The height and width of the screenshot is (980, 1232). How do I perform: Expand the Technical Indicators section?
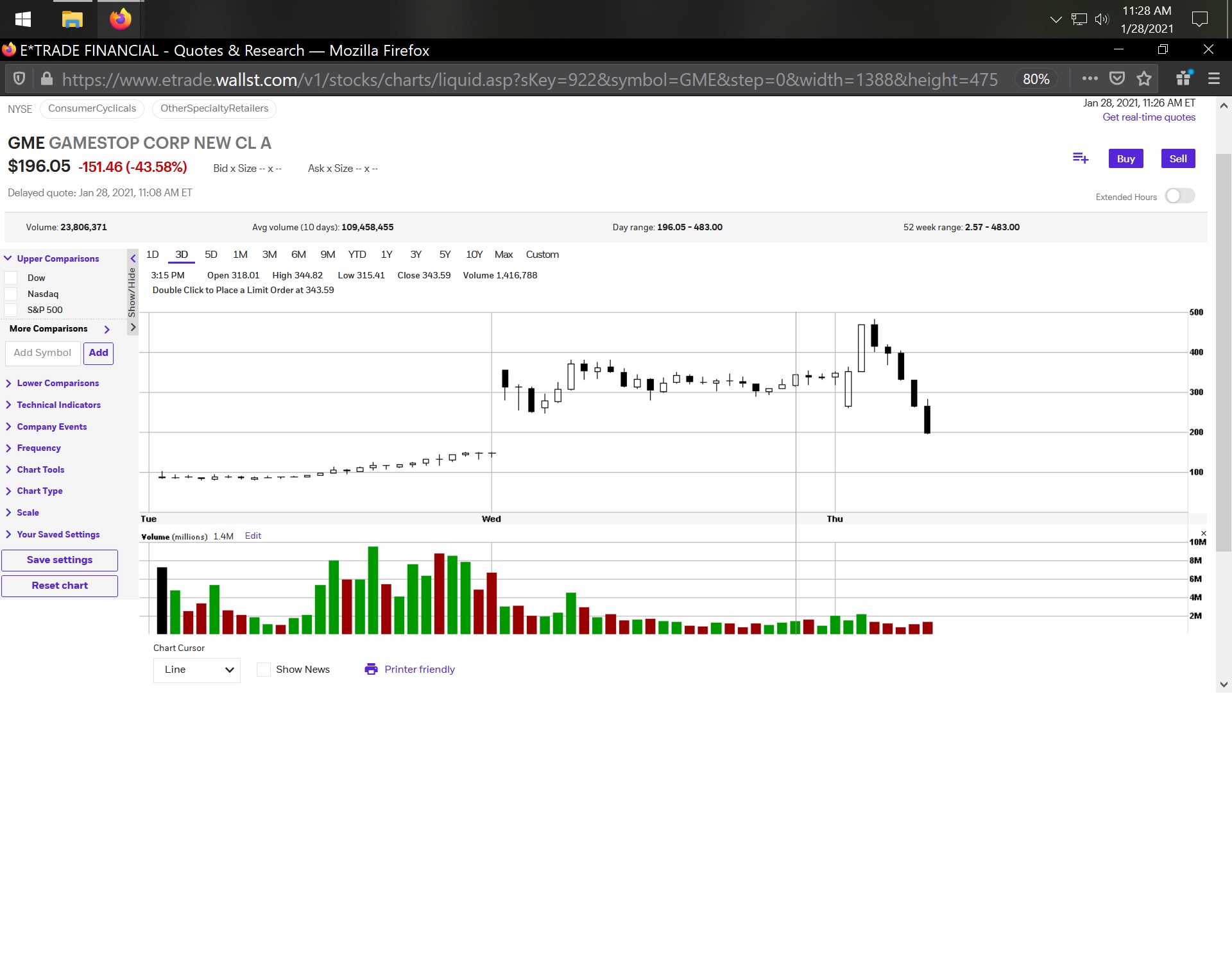[x=58, y=405]
